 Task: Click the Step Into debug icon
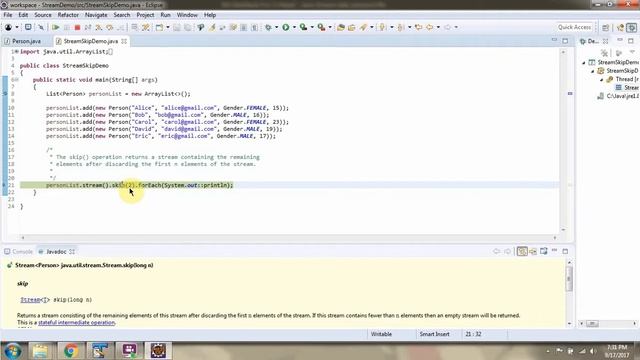[x=99, y=27]
